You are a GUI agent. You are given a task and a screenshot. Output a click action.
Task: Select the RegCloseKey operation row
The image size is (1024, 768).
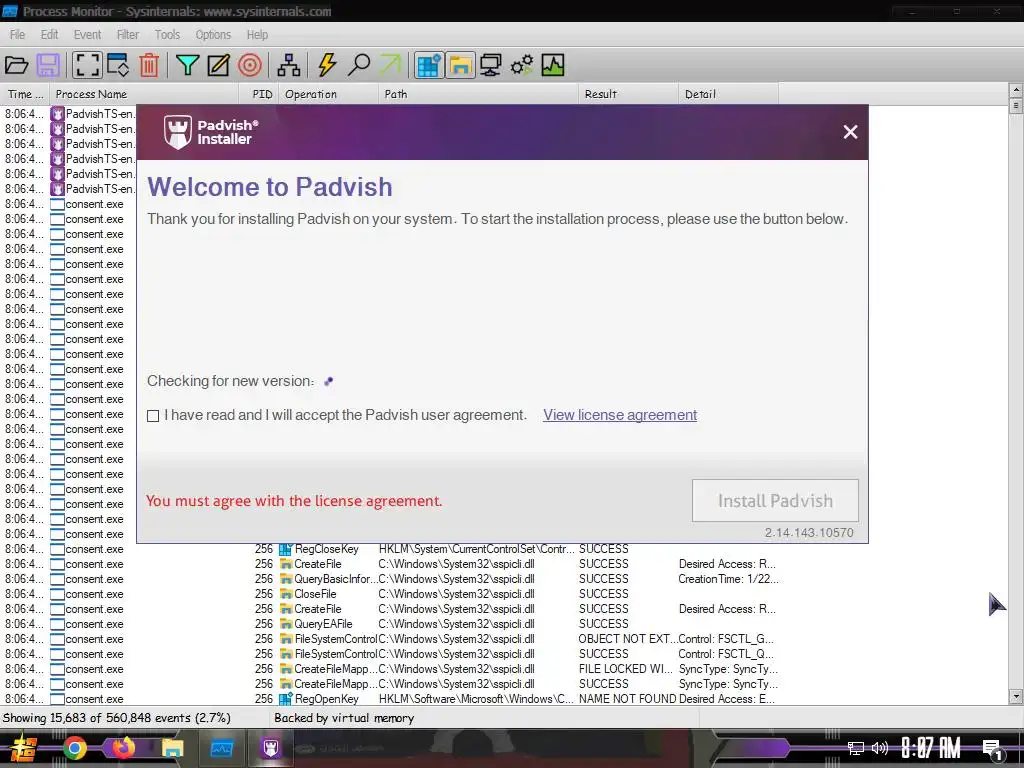coord(392,549)
